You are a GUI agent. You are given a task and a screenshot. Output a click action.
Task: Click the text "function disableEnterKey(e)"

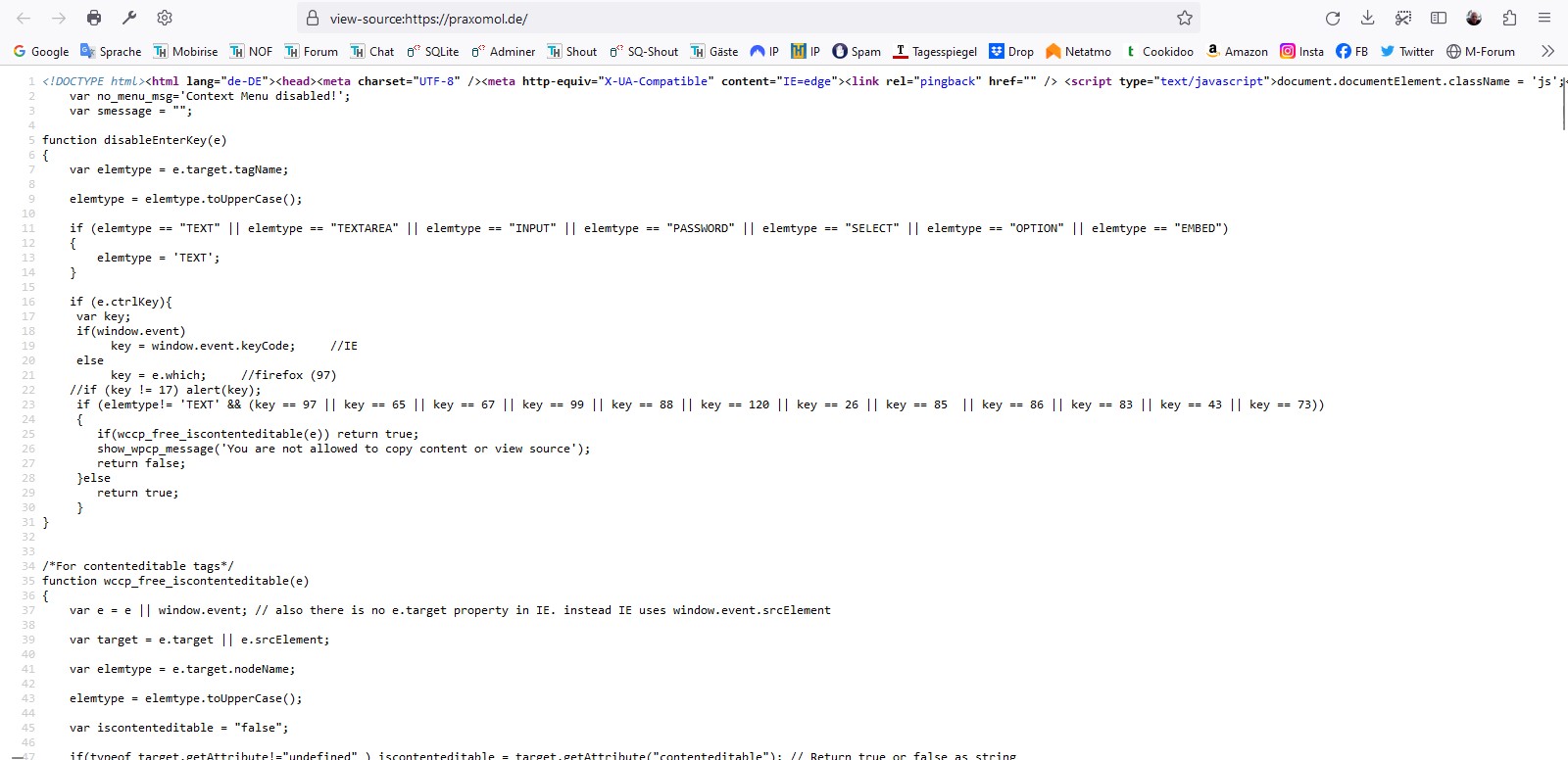click(x=134, y=140)
